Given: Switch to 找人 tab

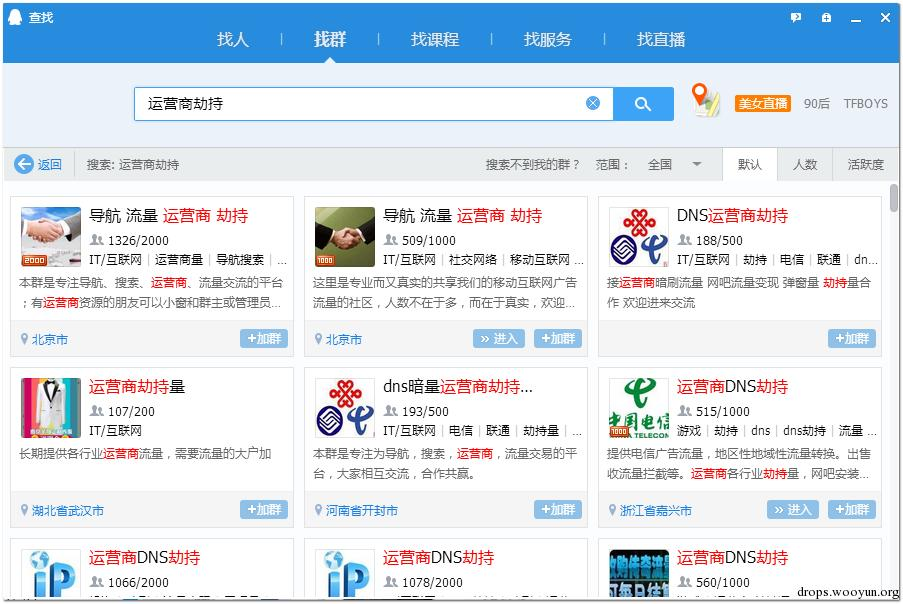Looking at the screenshot, I should click(x=233, y=39).
